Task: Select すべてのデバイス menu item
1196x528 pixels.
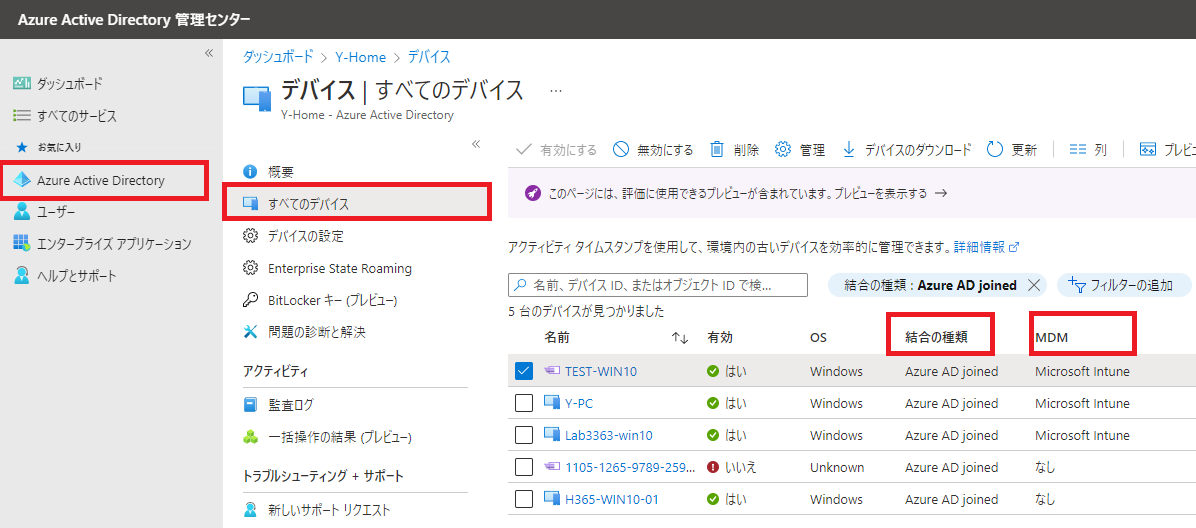Action: tap(357, 204)
